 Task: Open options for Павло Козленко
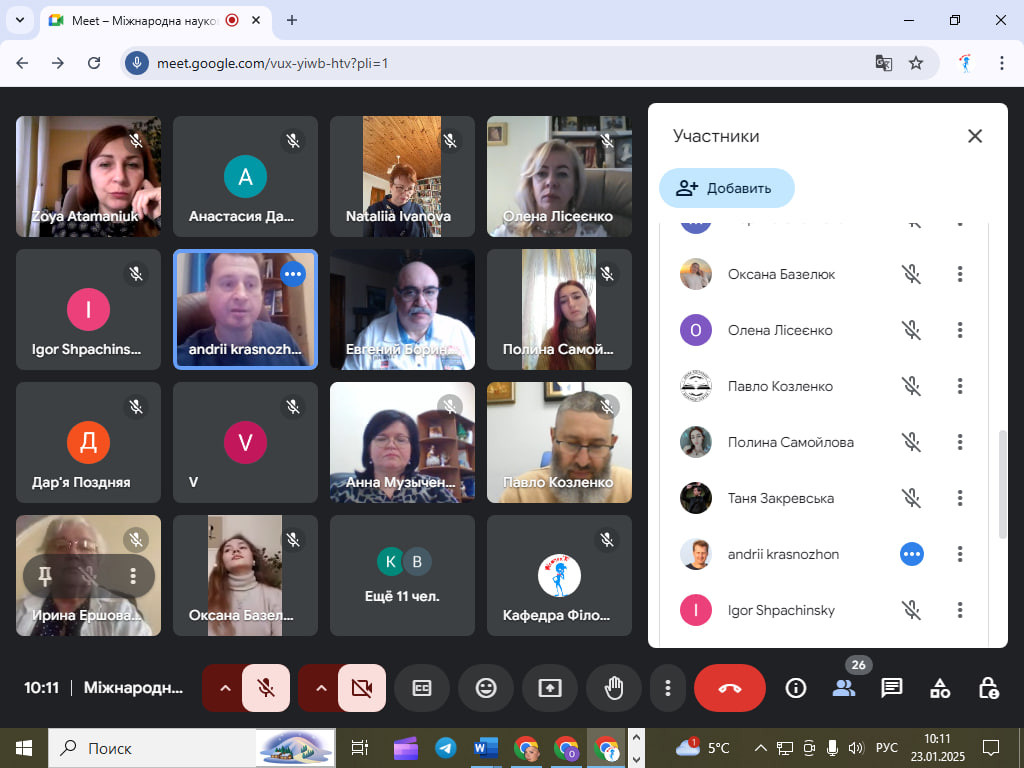(x=960, y=386)
